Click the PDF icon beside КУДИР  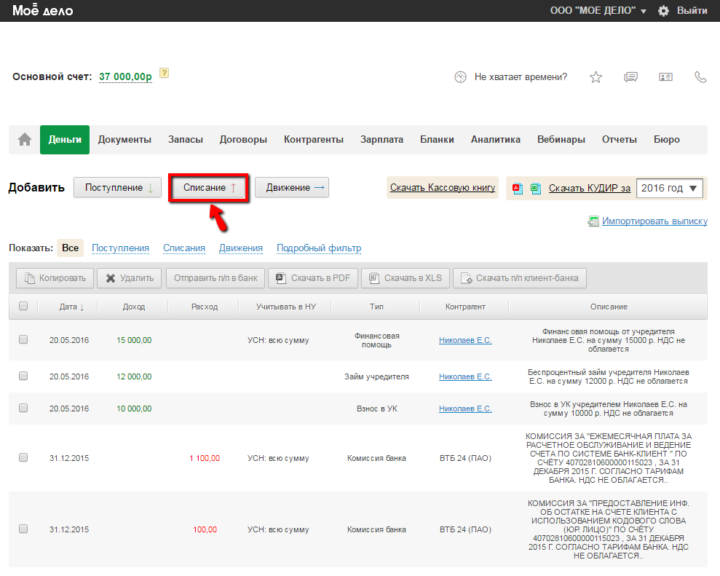click(516, 188)
